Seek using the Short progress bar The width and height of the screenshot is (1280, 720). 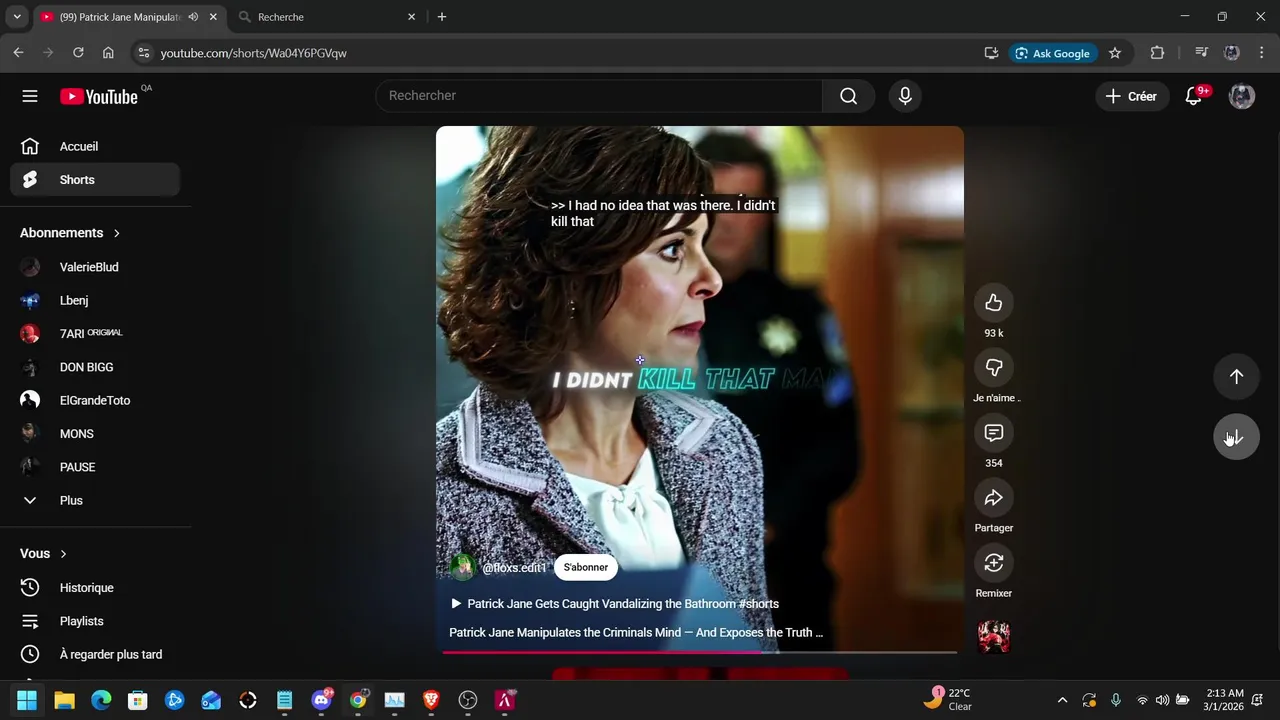click(x=700, y=652)
